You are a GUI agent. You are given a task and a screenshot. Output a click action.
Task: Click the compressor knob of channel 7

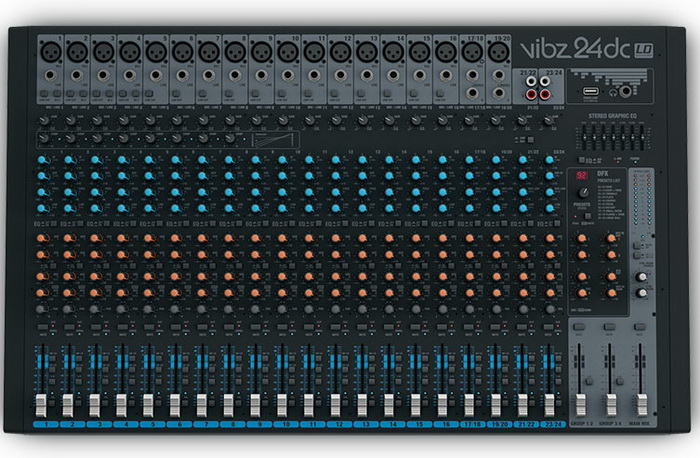(203, 138)
